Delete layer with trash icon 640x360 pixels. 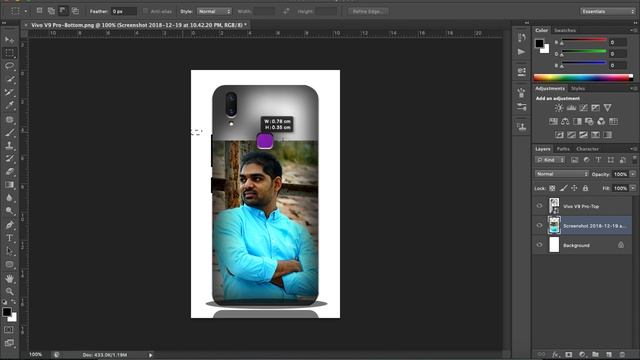(x=622, y=354)
